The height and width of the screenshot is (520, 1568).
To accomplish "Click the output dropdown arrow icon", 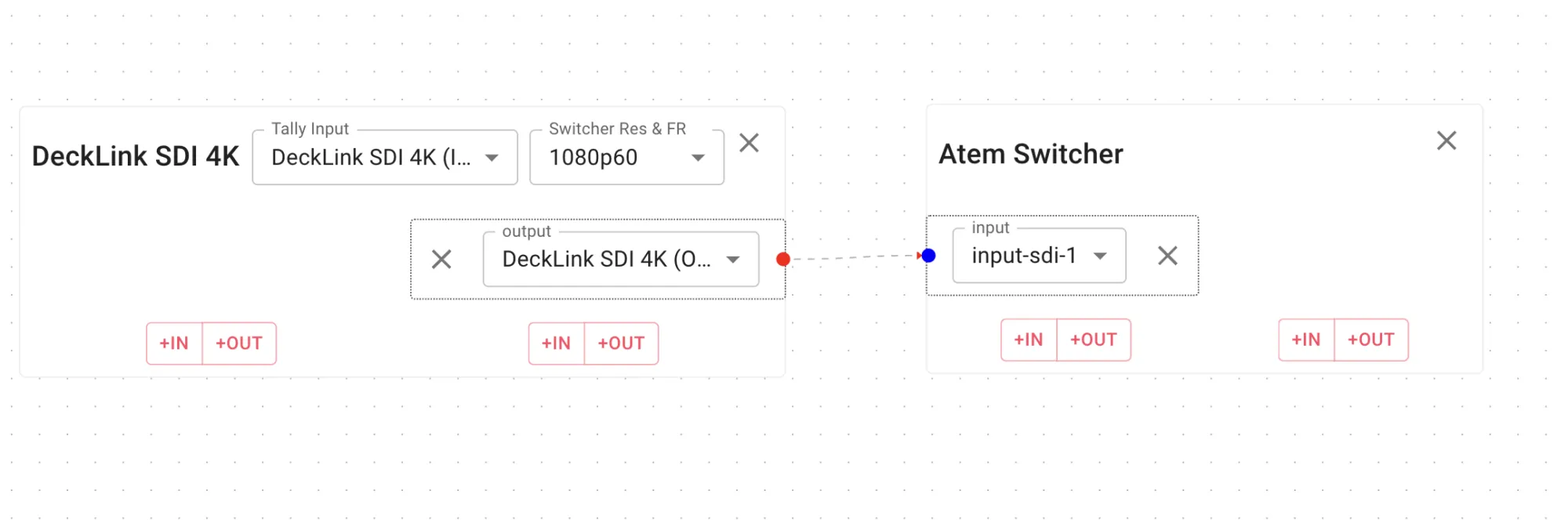I will (733, 260).
